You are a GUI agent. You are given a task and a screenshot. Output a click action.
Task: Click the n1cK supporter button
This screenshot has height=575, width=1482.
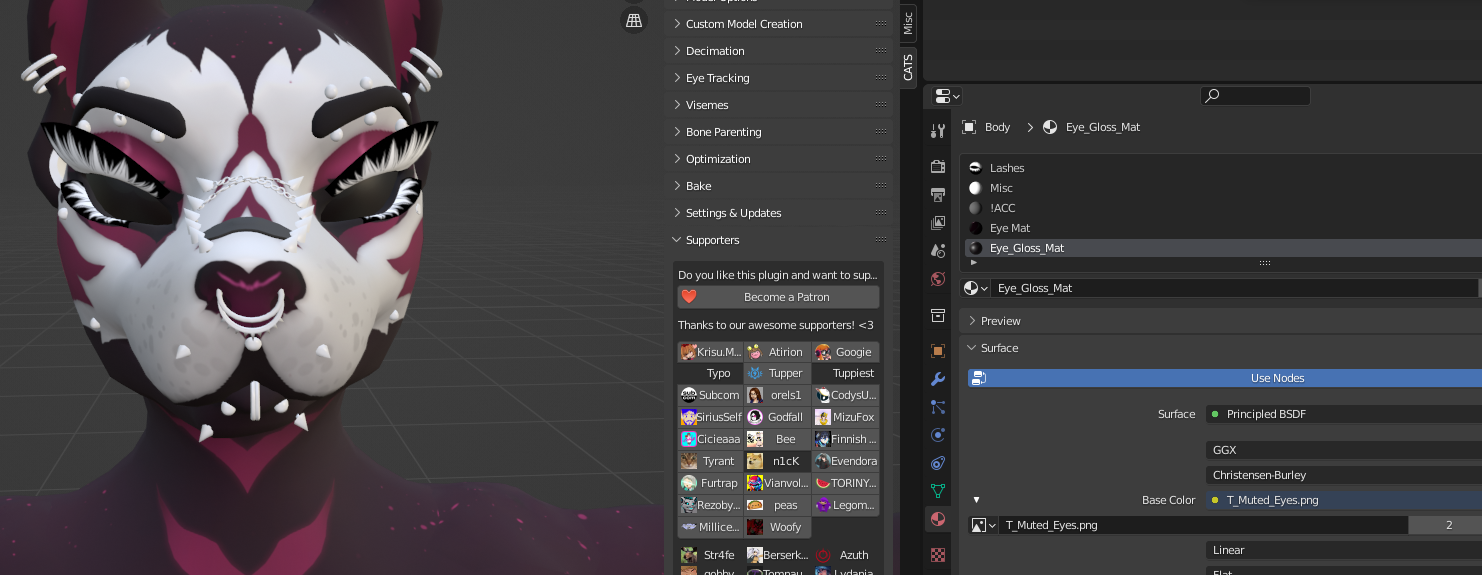[x=777, y=461]
